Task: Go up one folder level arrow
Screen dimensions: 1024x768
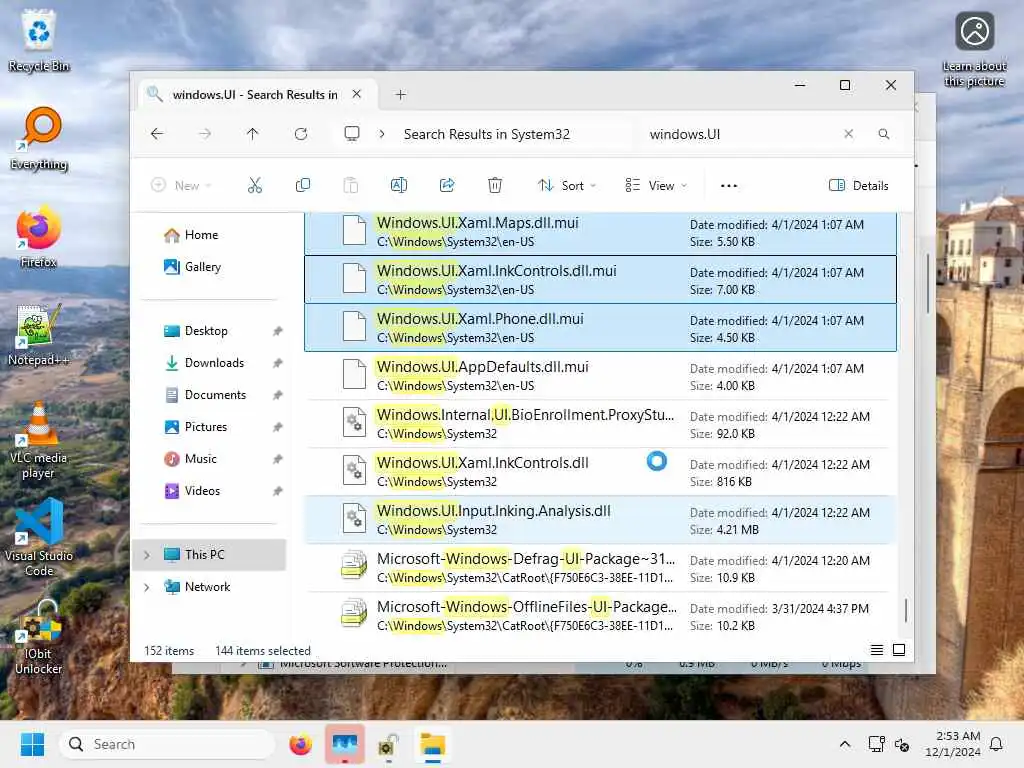Action: (253, 134)
